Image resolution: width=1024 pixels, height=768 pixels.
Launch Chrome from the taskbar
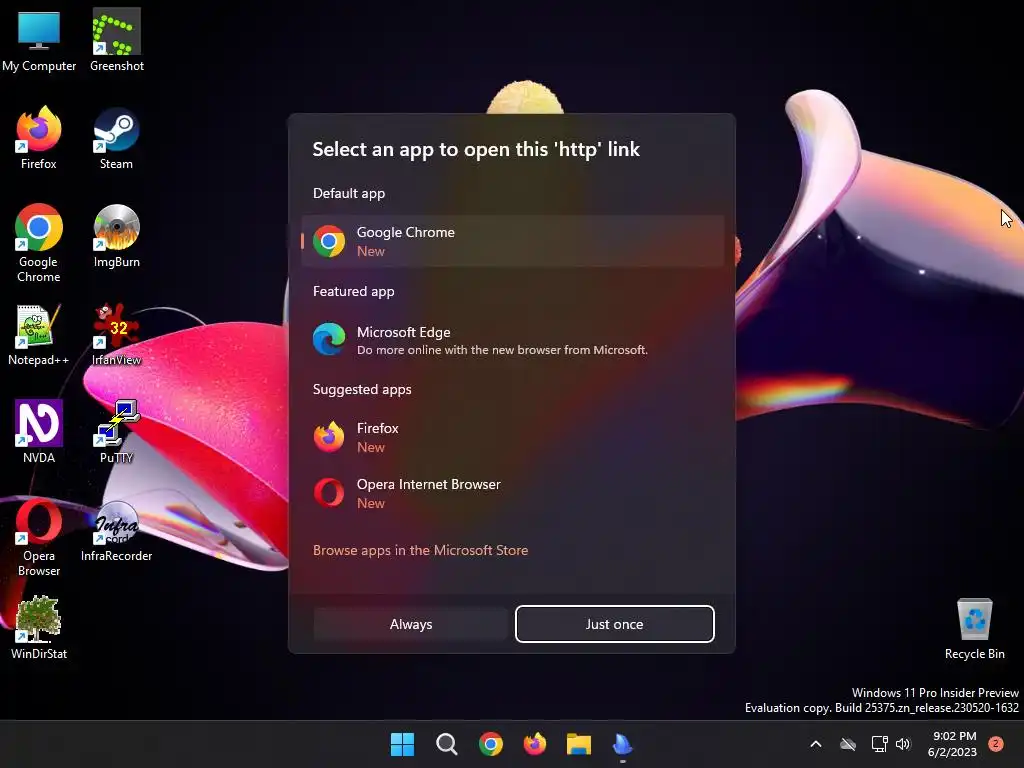tap(490, 744)
